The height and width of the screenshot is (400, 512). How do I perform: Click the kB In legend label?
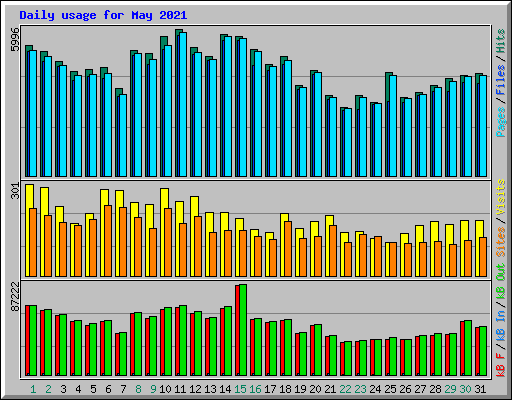500,328
